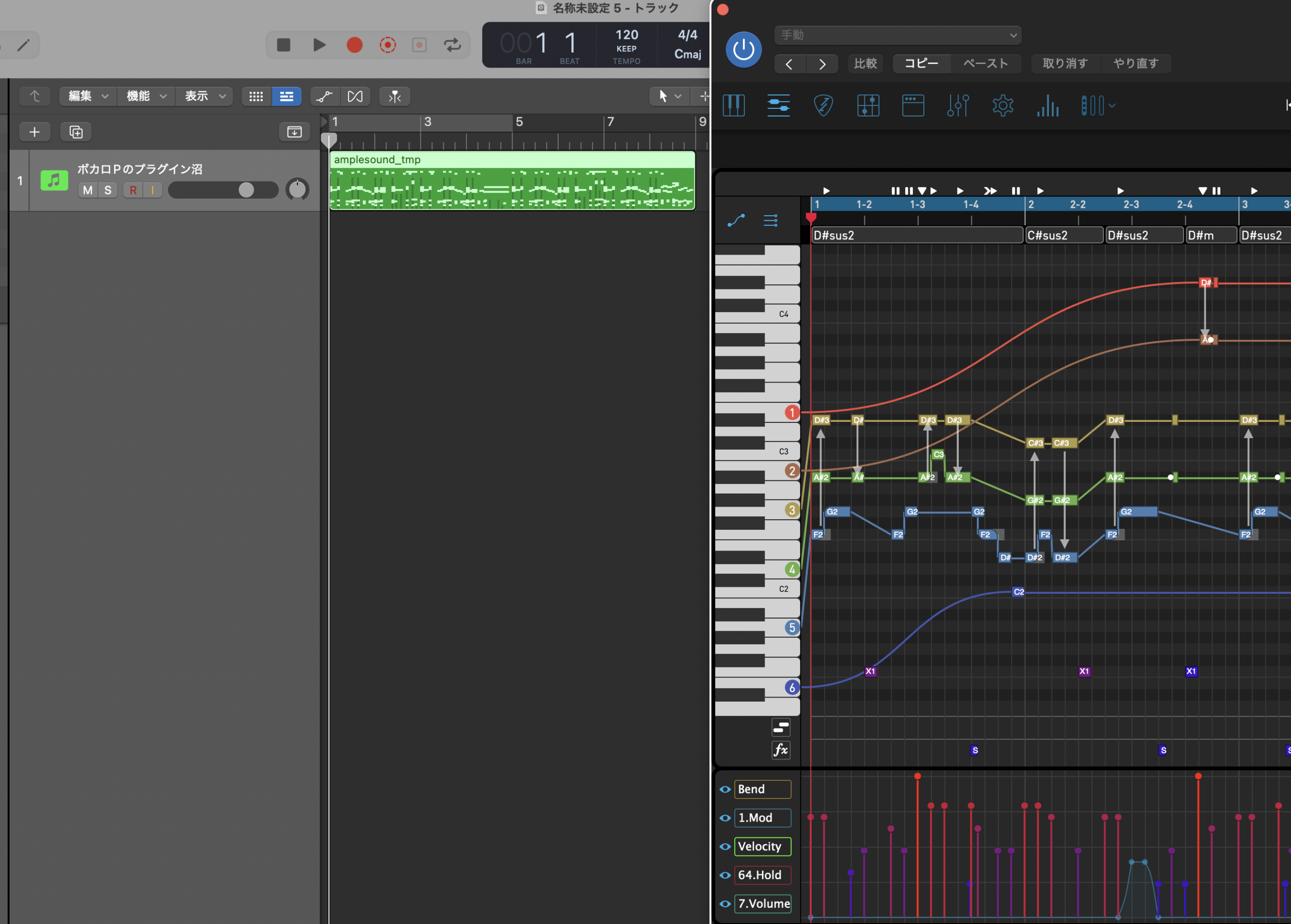Open the 手動 preset dropdown
This screenshot has width=1291, height=924.
point(898,35)
